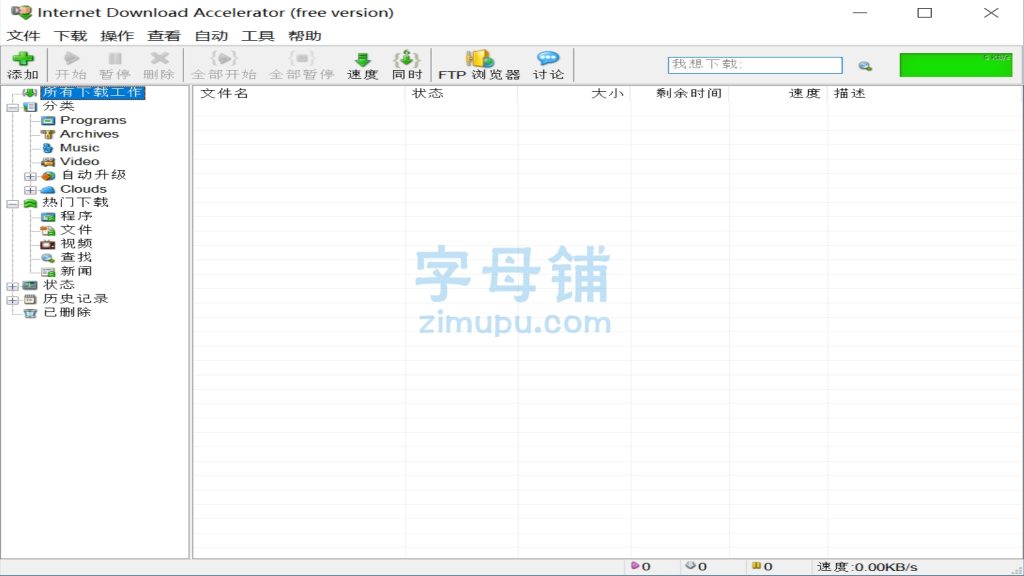Image resolution: width=1024 pixels, height=576 pixels.
Task: Click the 视频 hot downloads icon
Action: click(48, 244)
